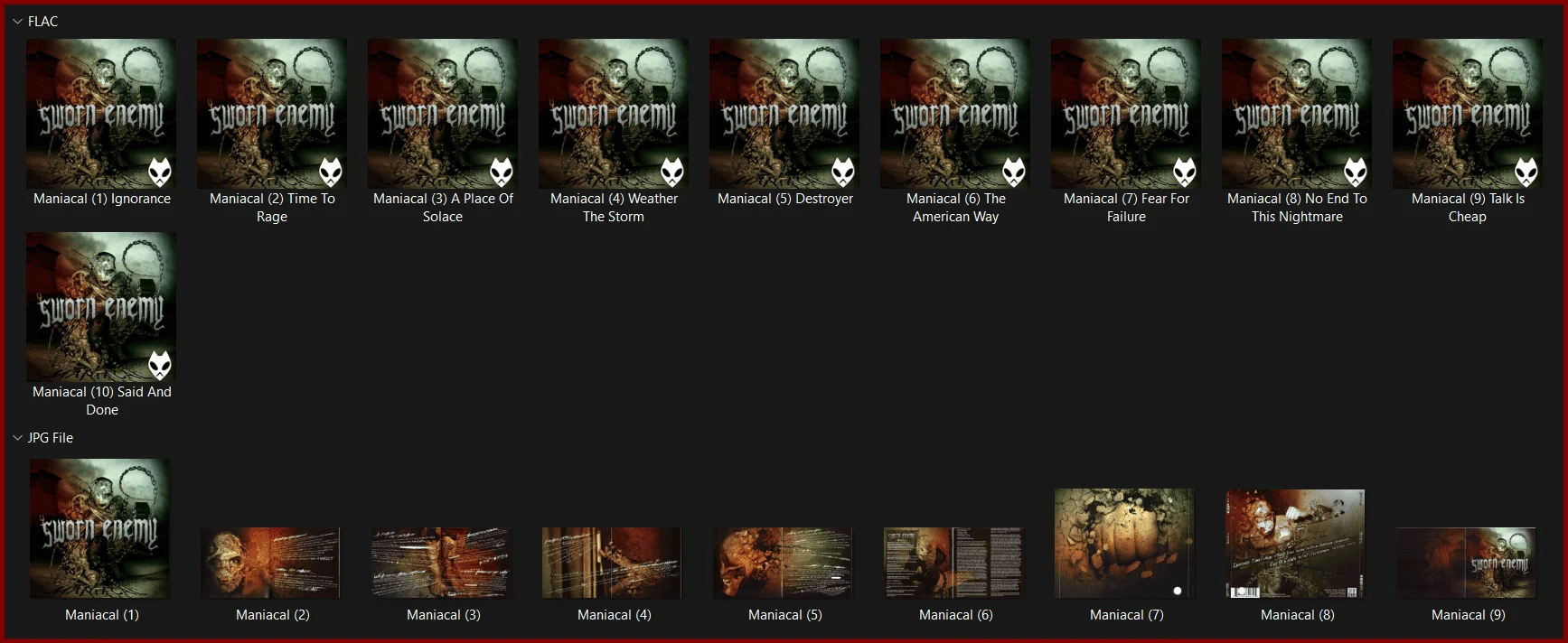Click file name 'Maniacal (9) Talk Is Cheap'
Image resolution: width=1568 pixels, height=643 pixels.
pyautogui.click(x=1468, y=208)
